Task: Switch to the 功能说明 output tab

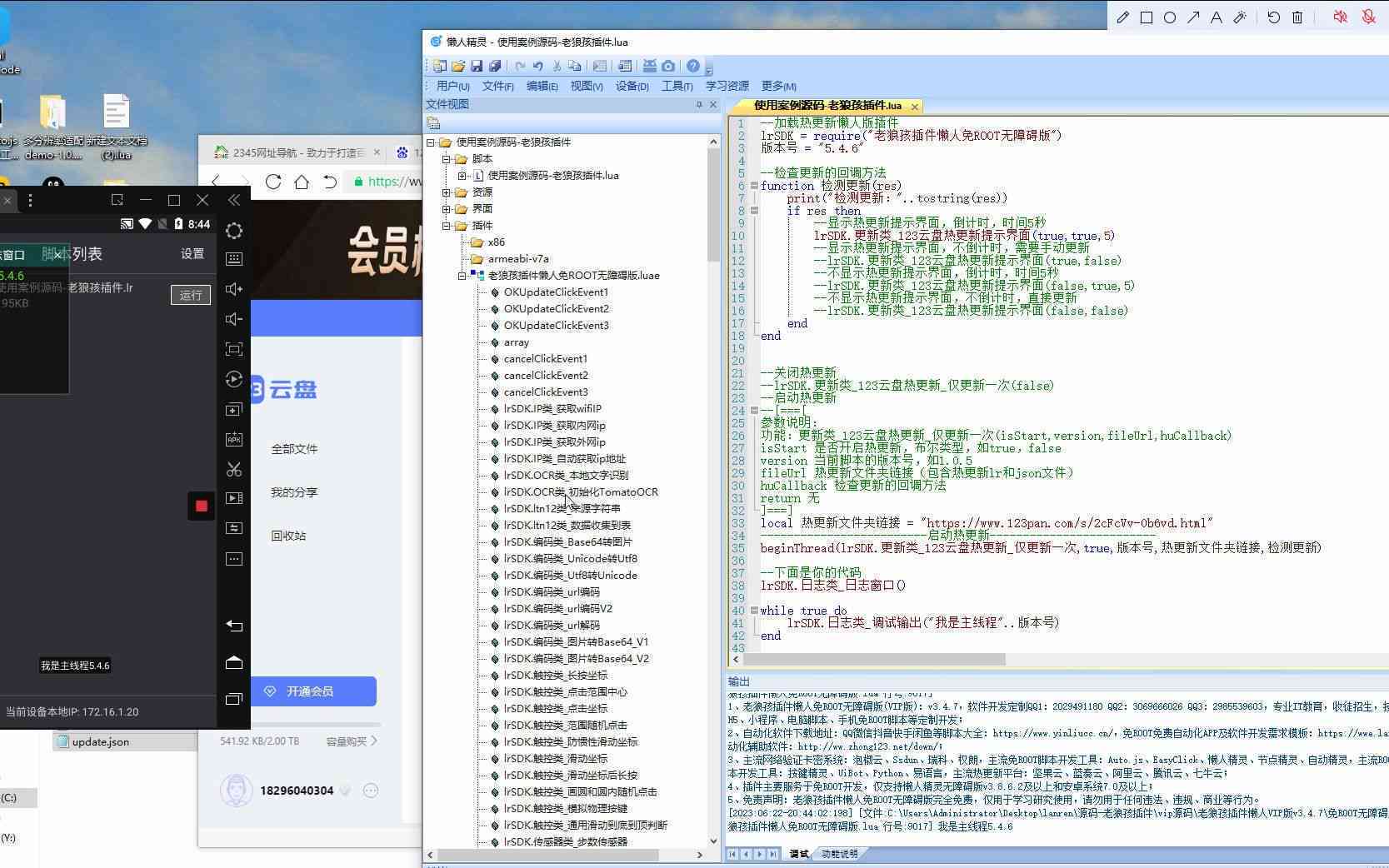Action: (x=839, y=854)
